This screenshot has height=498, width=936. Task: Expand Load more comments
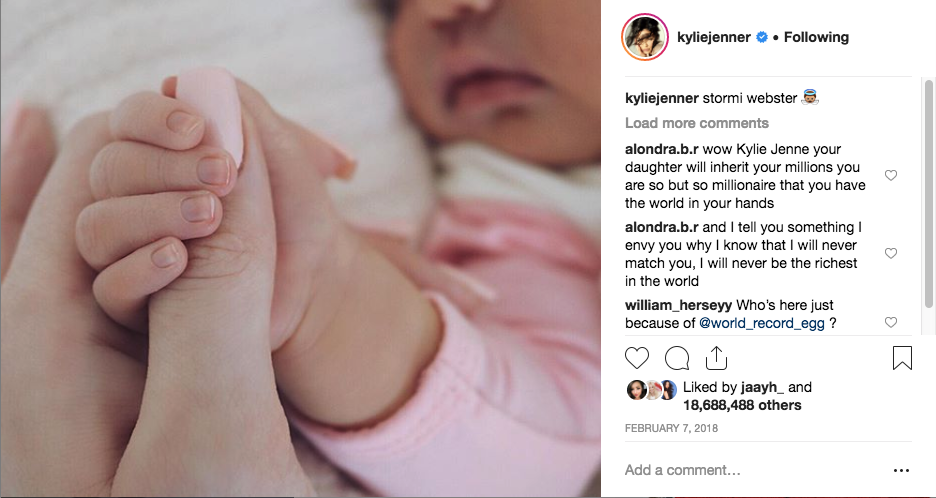tap(697, 123)
